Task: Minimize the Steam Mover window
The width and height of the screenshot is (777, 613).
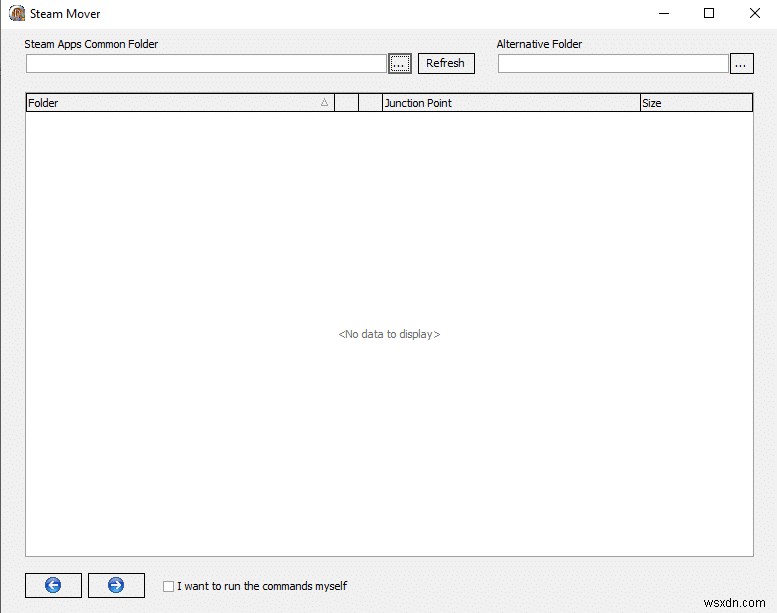Action: coord(664,13)
